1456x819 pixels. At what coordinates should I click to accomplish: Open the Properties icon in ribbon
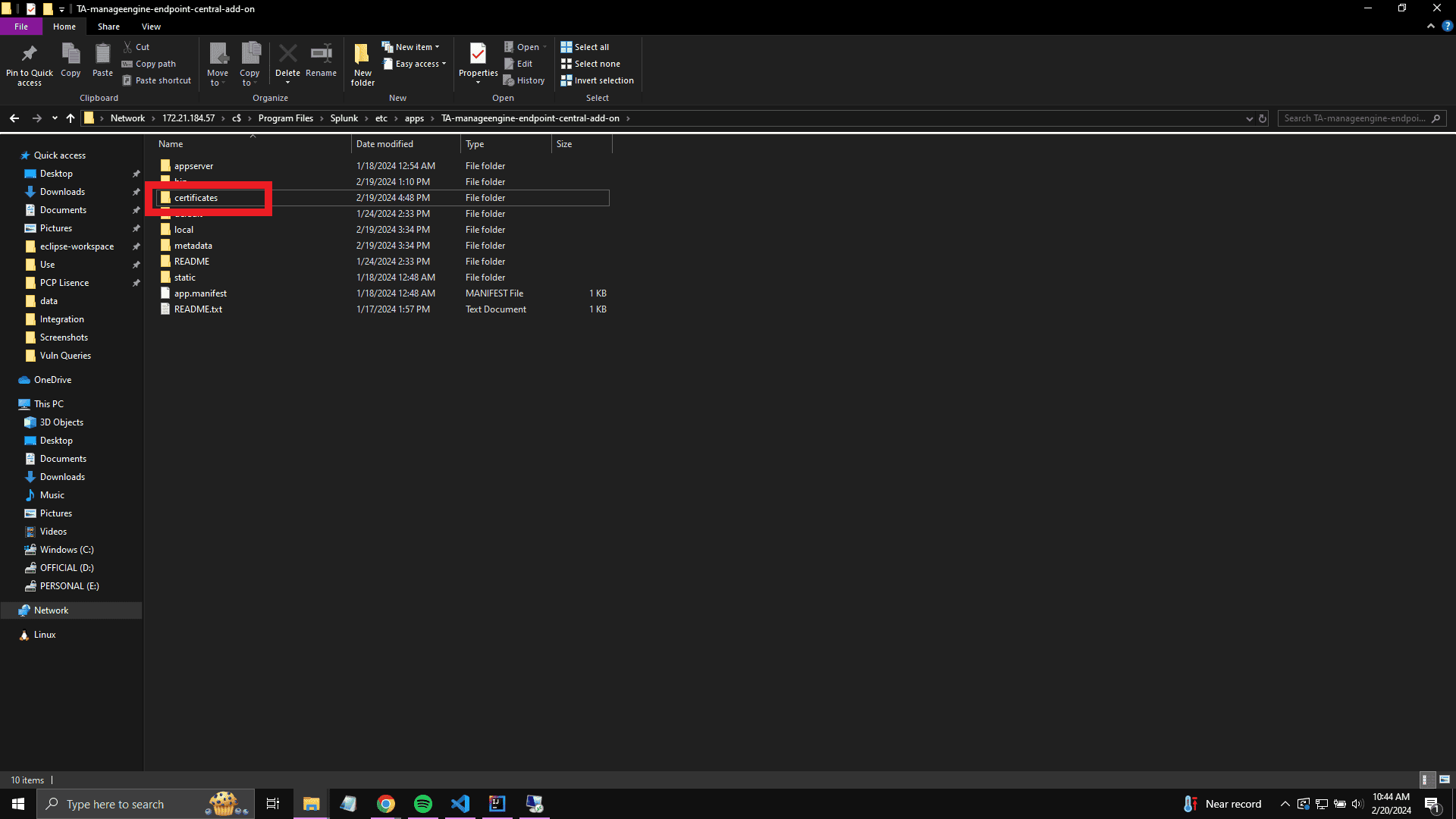[x=478, y=62]
